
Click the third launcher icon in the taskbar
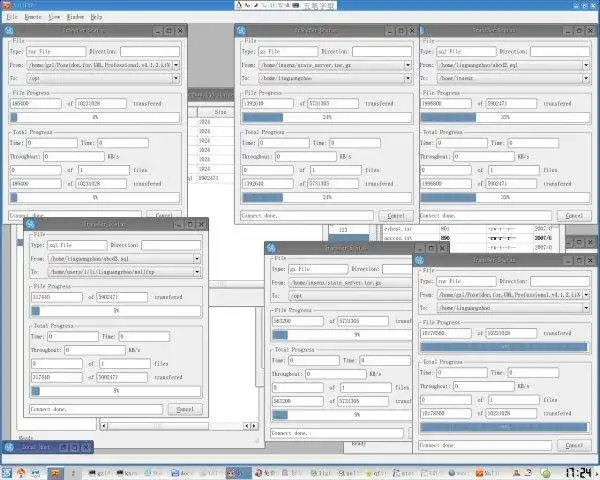pos(36,473)
